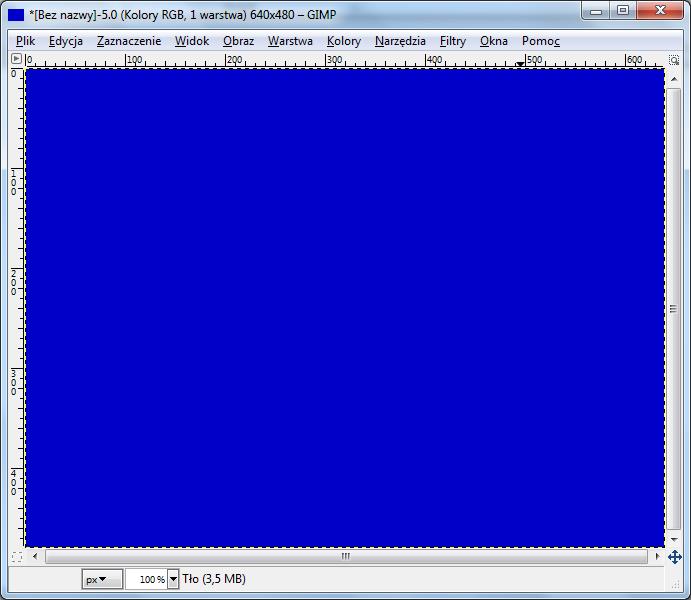691x600 pixels.
Task: Click the window resize grip in corner
Action: click(675, 584)
